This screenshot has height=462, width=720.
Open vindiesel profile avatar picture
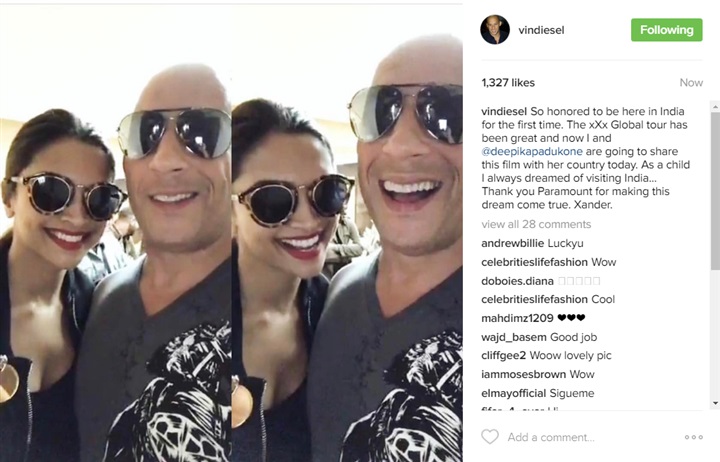pos(495,29)
